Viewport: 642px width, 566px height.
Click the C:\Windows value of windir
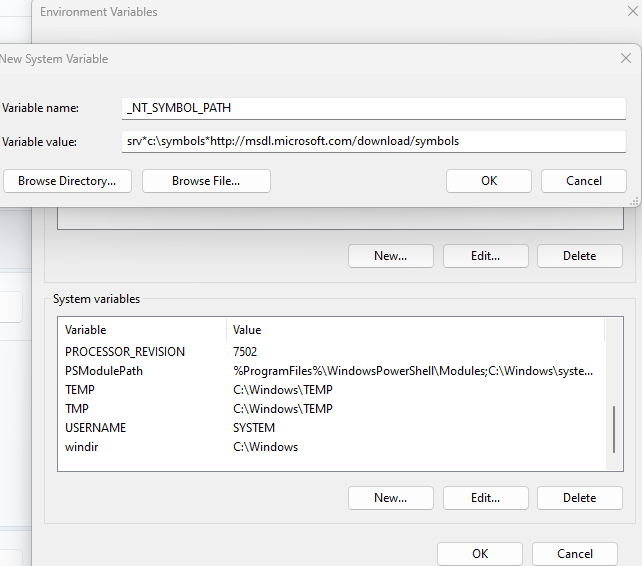(265, 447)
